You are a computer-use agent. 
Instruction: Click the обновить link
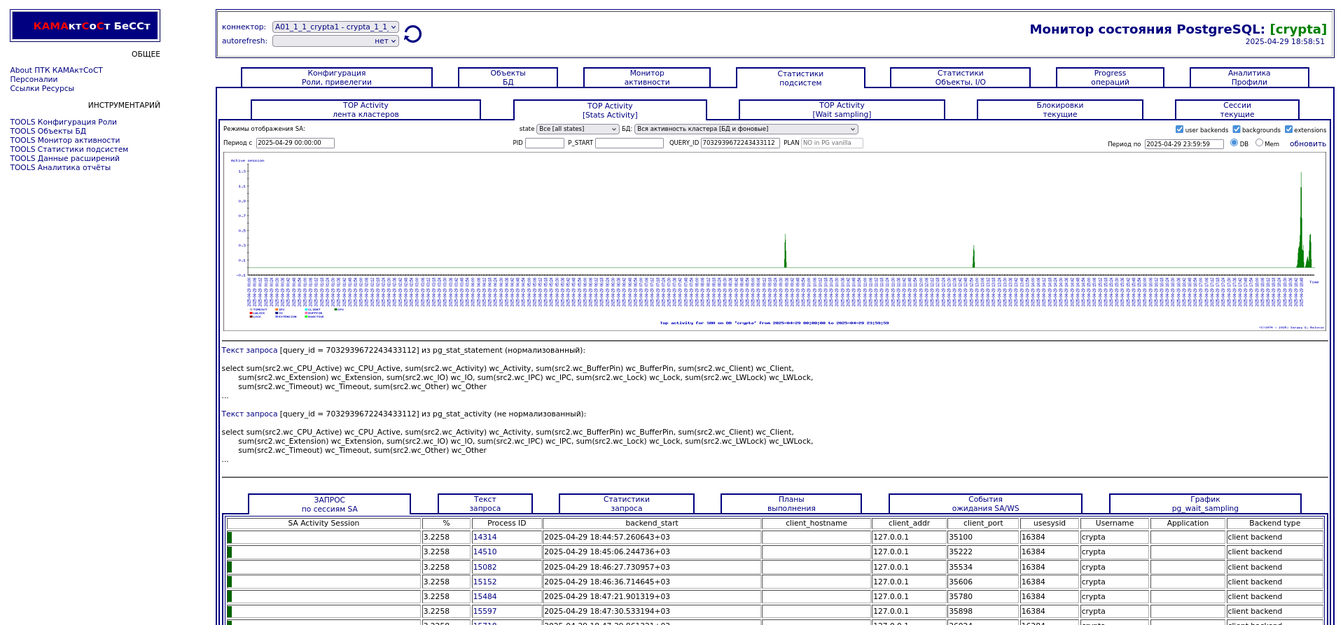(1307, 144)
